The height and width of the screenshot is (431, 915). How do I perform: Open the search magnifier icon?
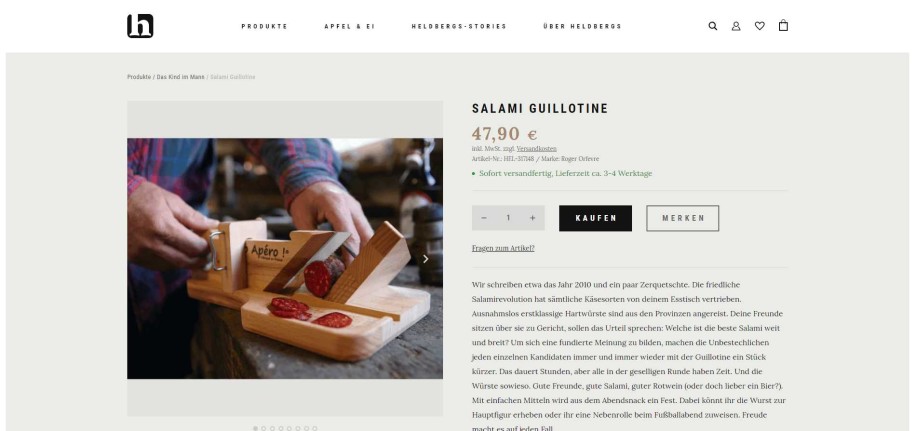click(x=713, y=26)
